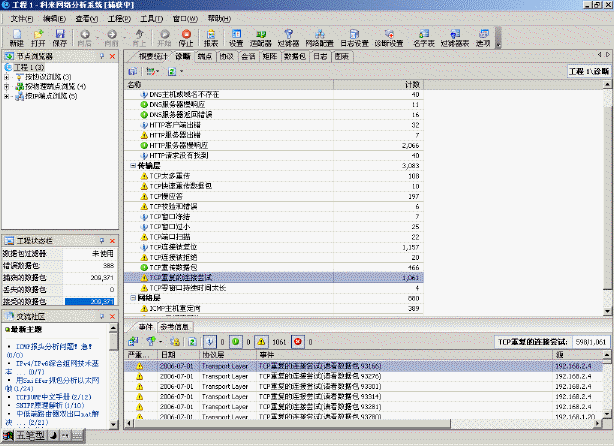The image size is (614, 446).
Task: Open the SNIFF原理解析 topic link
Action: [x=50, y=406]
